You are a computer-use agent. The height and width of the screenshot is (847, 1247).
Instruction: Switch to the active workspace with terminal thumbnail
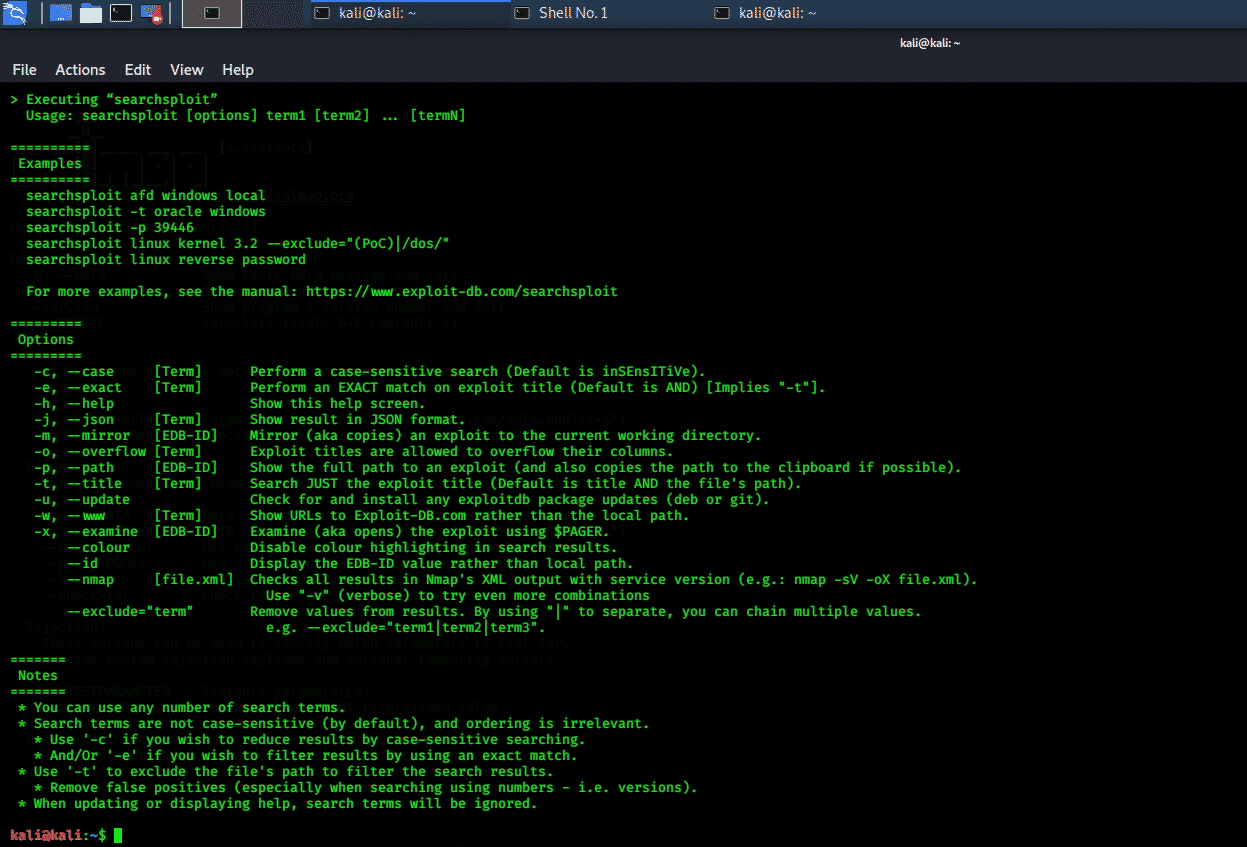[x=212, y=13]
